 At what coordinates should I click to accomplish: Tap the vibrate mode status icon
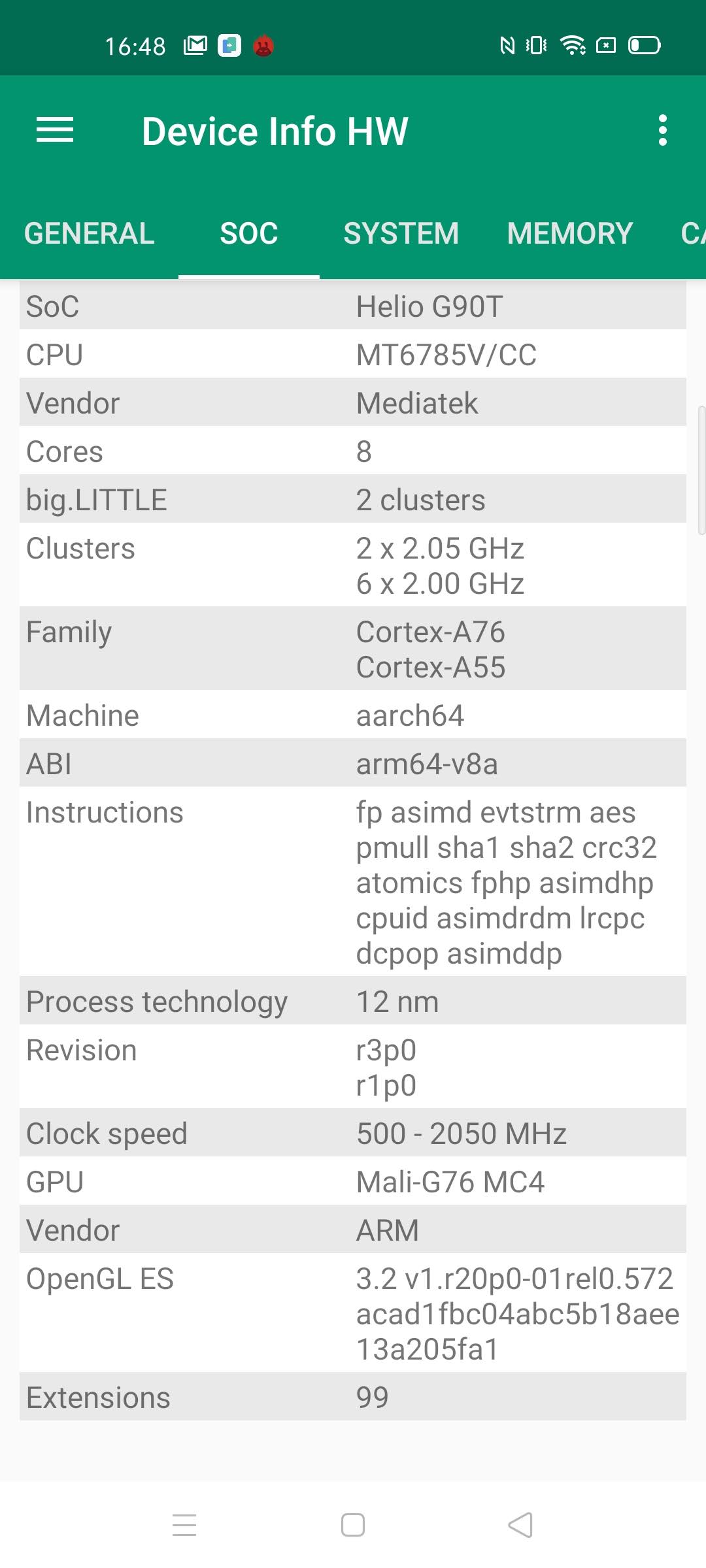(x=537, y=45)
